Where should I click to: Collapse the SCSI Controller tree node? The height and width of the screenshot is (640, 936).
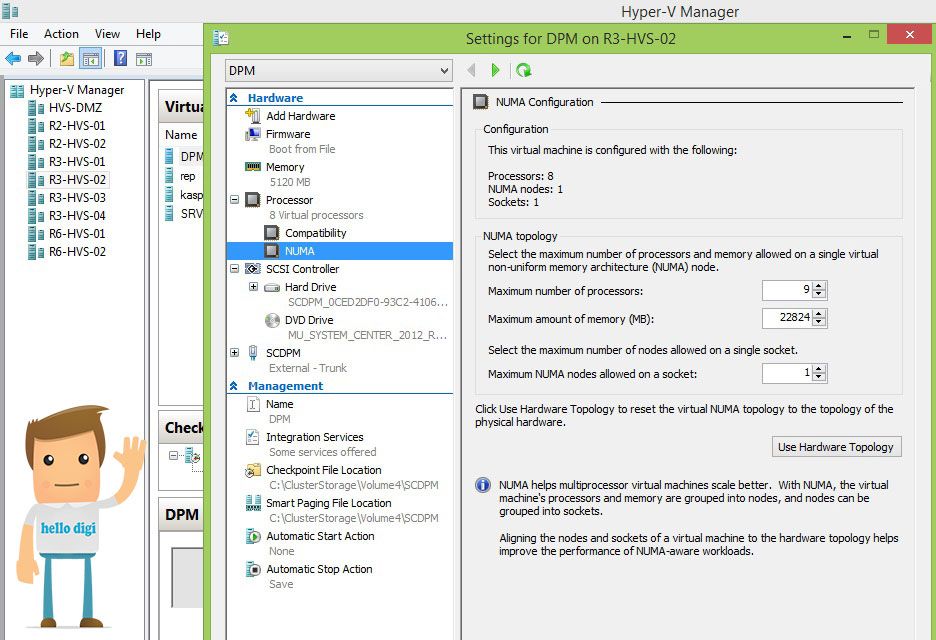235,269
